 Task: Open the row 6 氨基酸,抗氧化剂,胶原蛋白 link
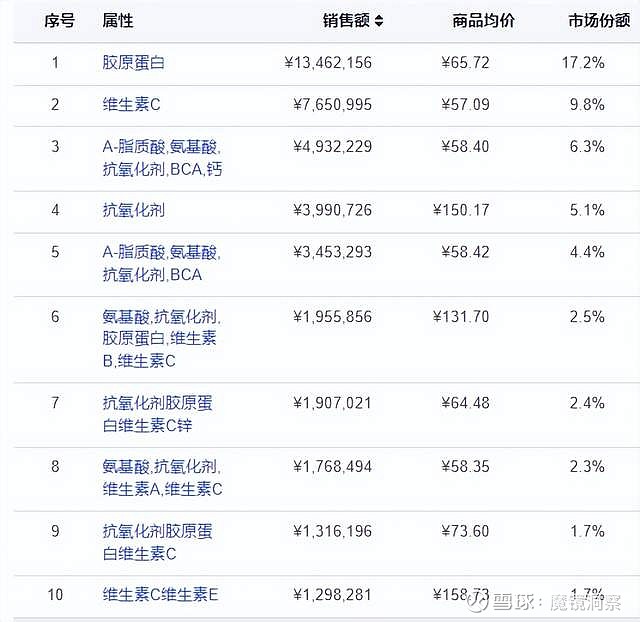(161, 339)
